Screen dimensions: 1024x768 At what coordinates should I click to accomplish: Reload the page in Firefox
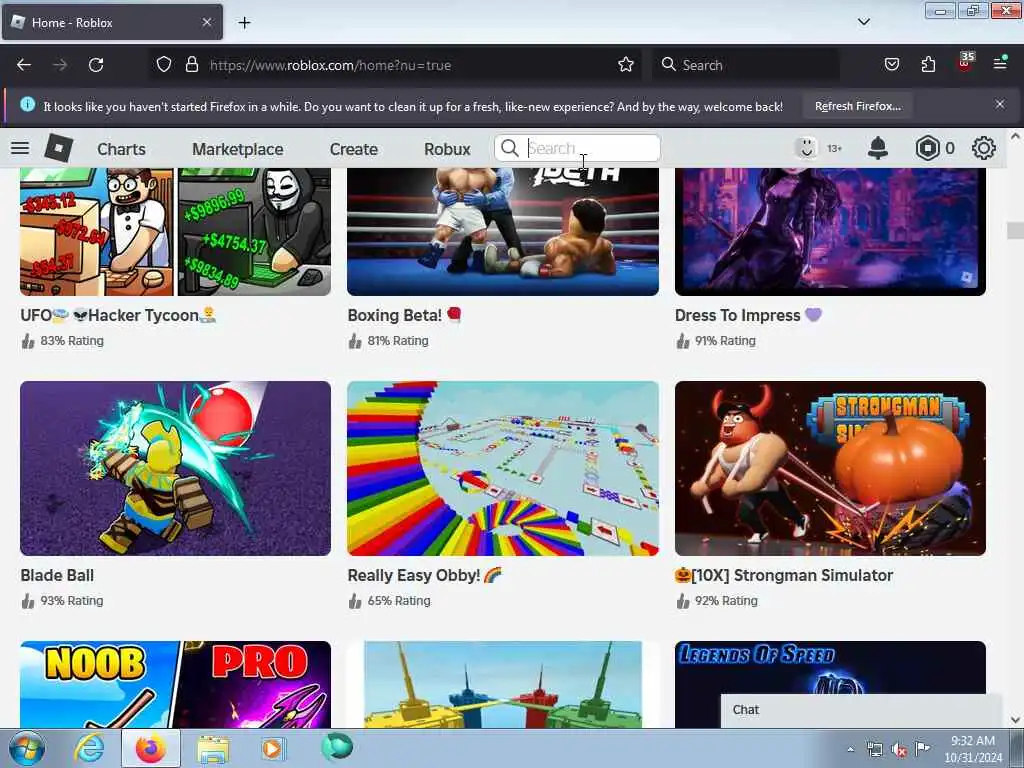[96, 65]
